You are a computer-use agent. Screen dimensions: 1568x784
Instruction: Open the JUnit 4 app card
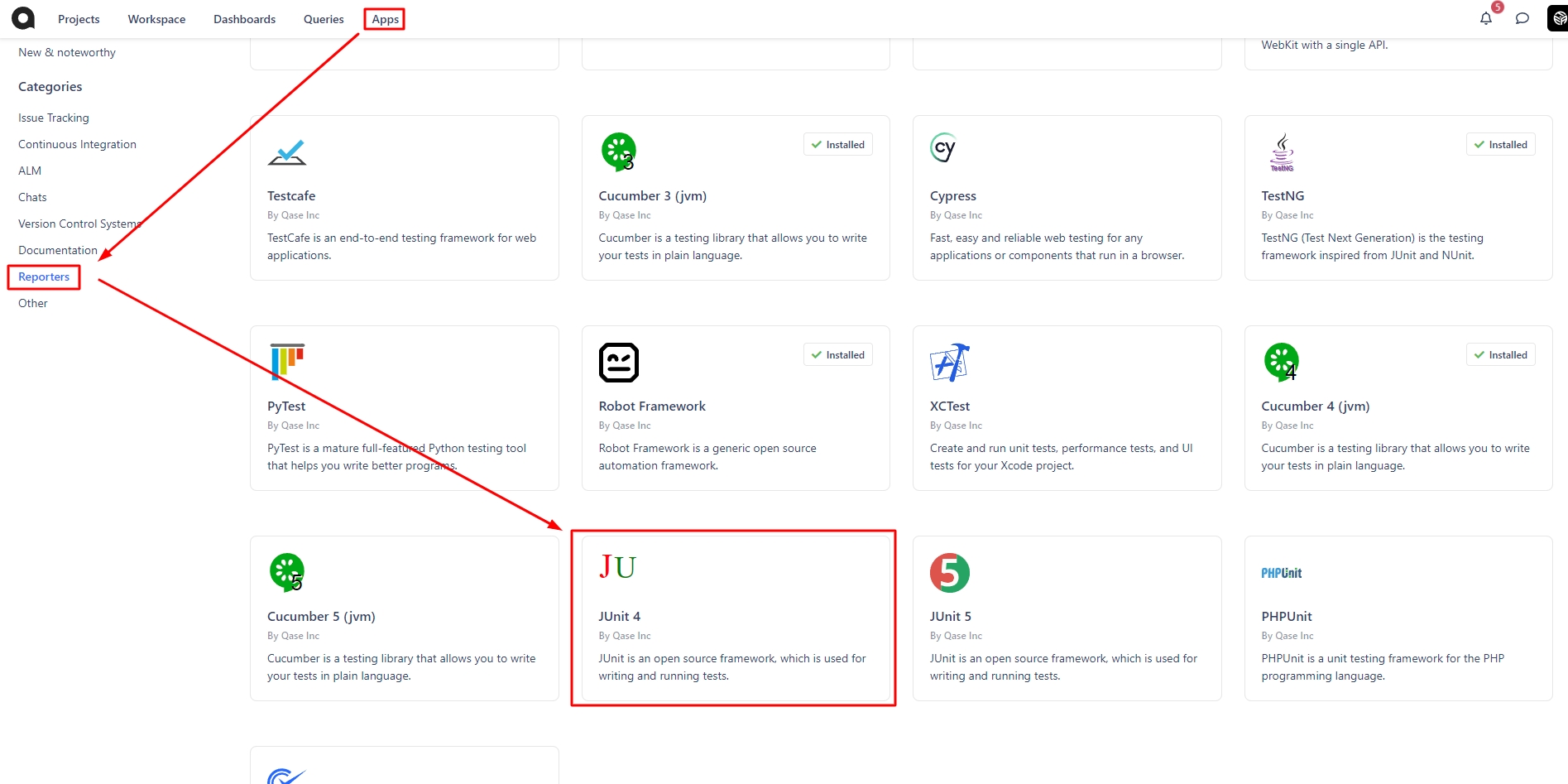pos(735,618)
